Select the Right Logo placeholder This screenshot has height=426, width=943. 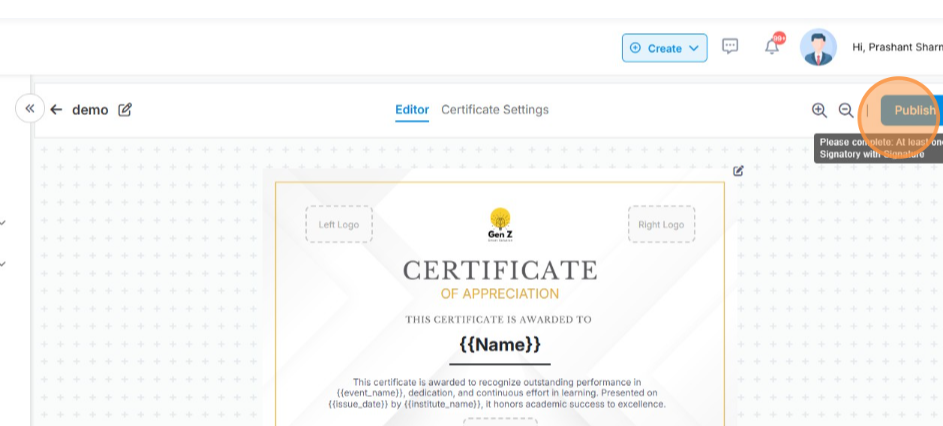click(x=661, y=224)
